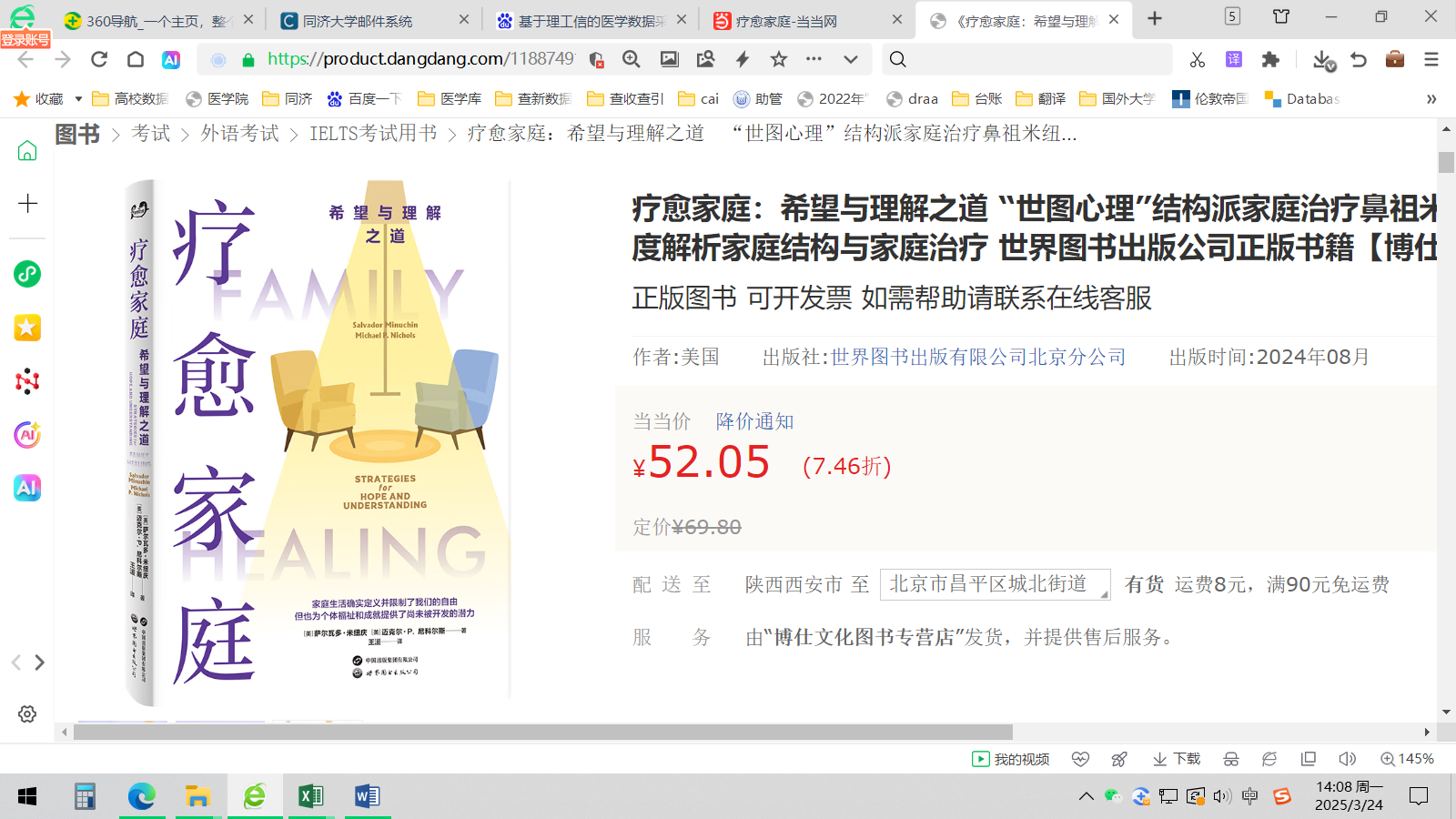
Task: Open Word from the taskbar
Action: pyautogui.click(x=367, y=797)
